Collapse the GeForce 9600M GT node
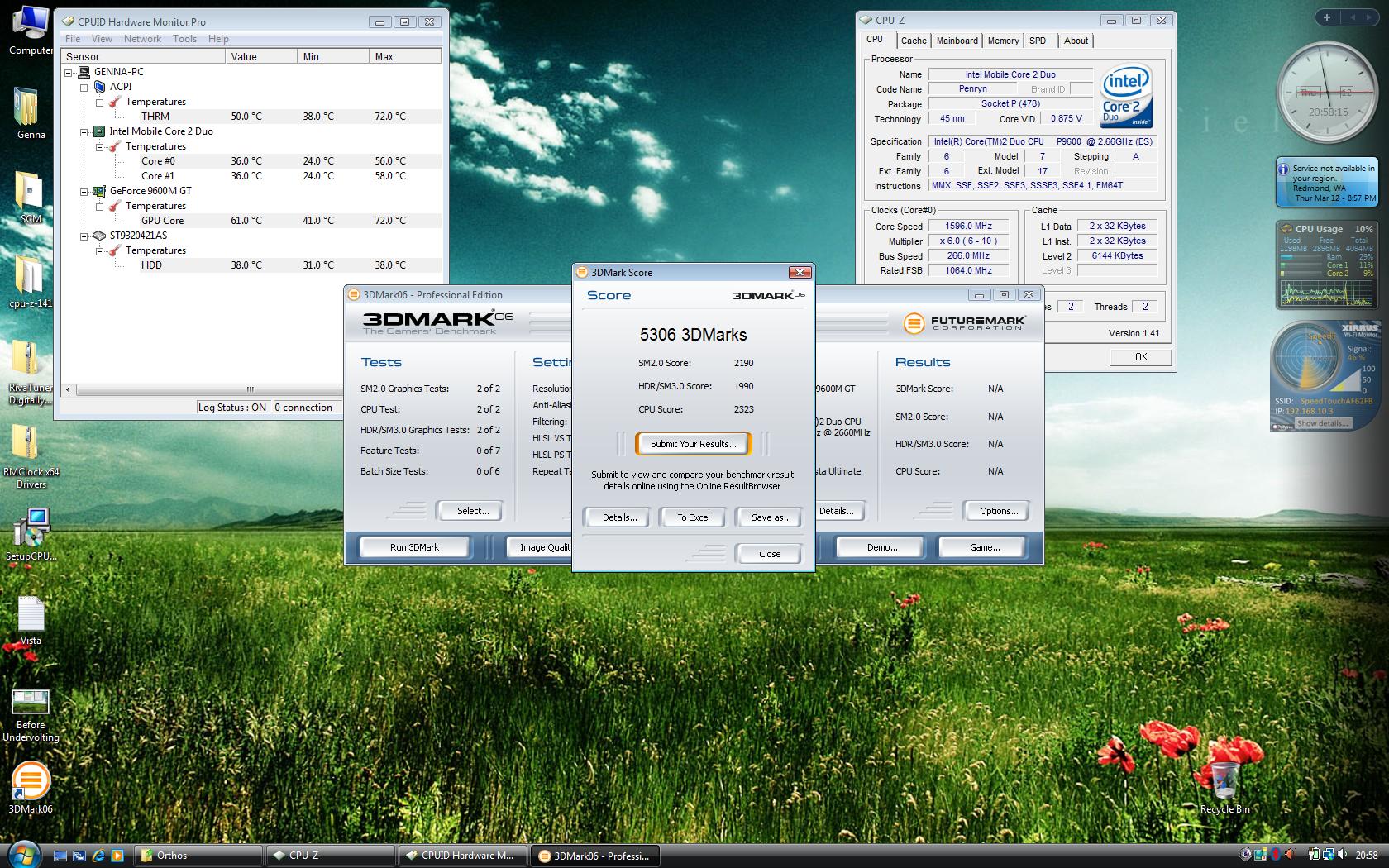Image resolution: width=1389 pixels, height=868 pixels. [84, 191]
